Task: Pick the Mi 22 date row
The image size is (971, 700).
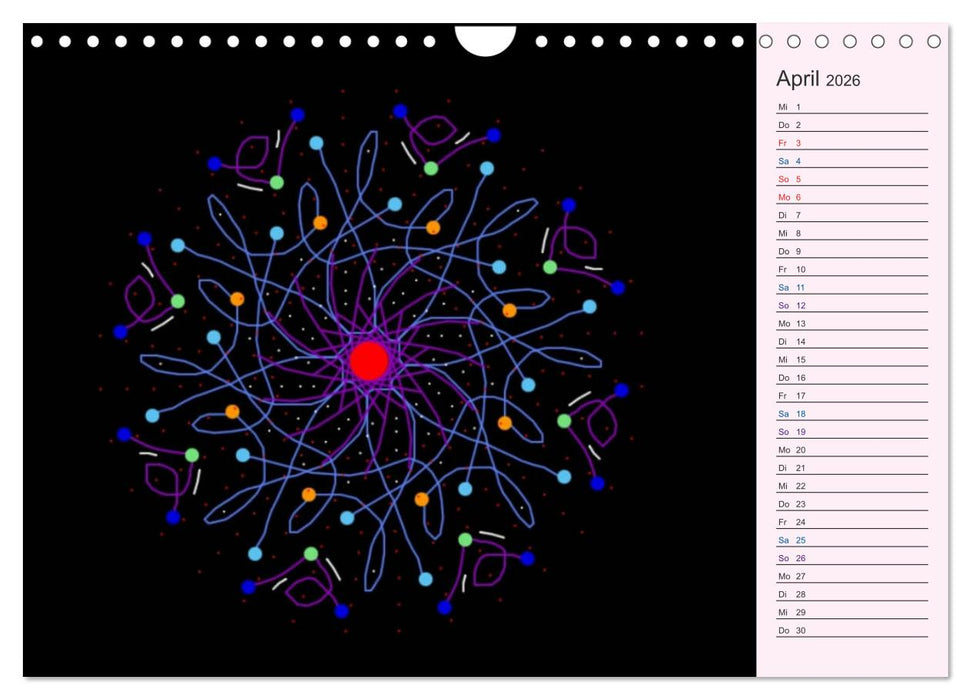Action: 851,486
